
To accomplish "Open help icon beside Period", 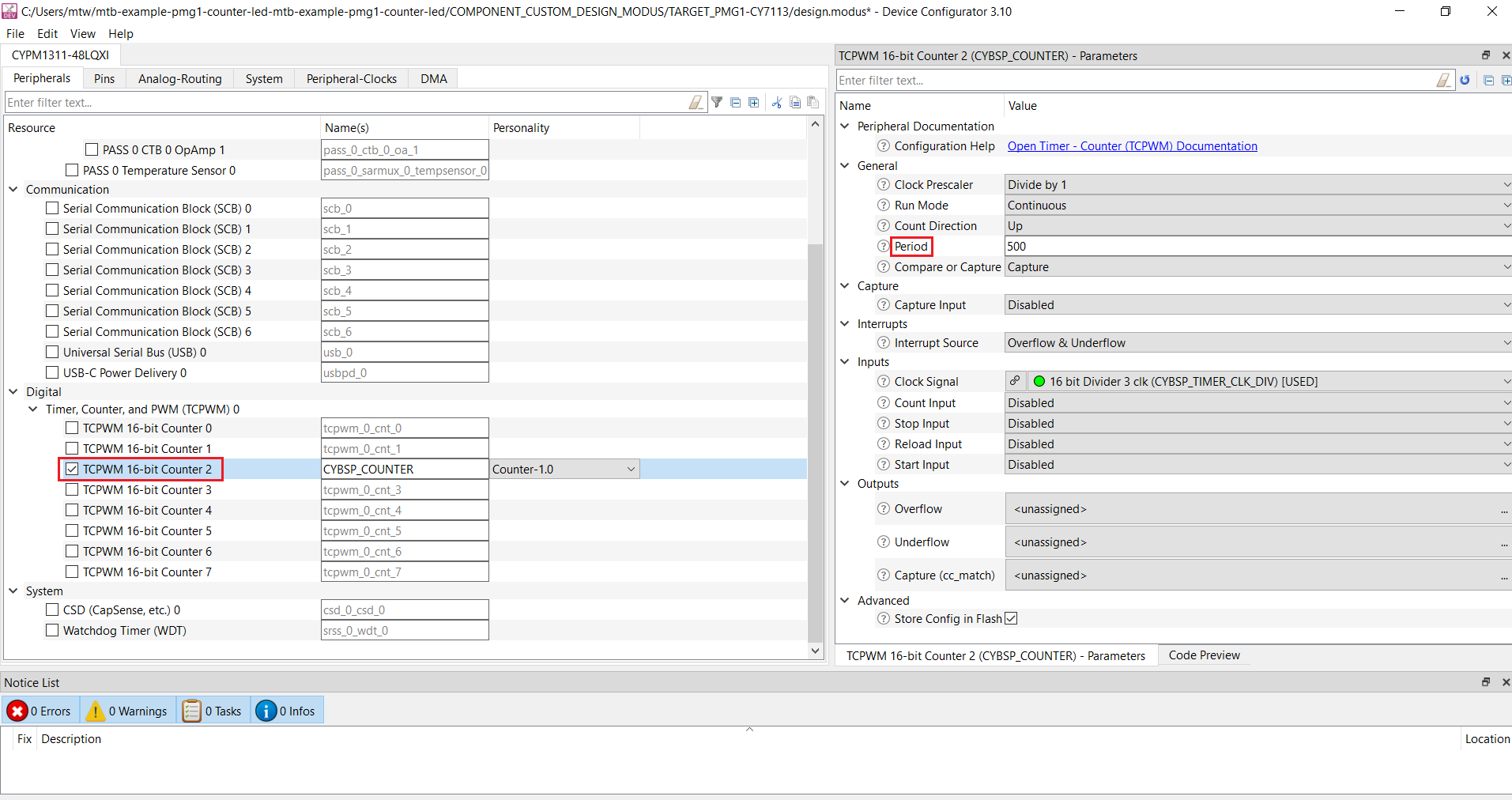I will coord(884,247).
